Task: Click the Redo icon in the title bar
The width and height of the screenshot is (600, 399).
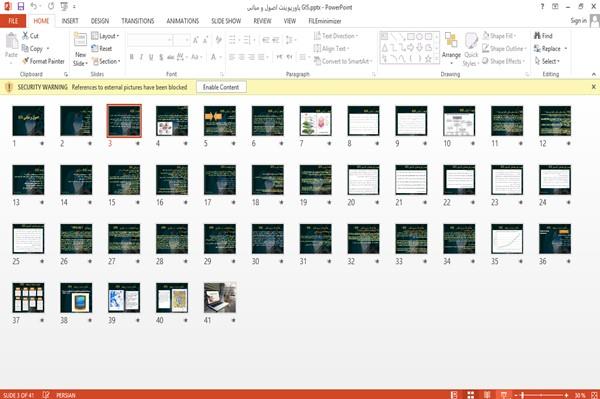Action: [51, 6]
